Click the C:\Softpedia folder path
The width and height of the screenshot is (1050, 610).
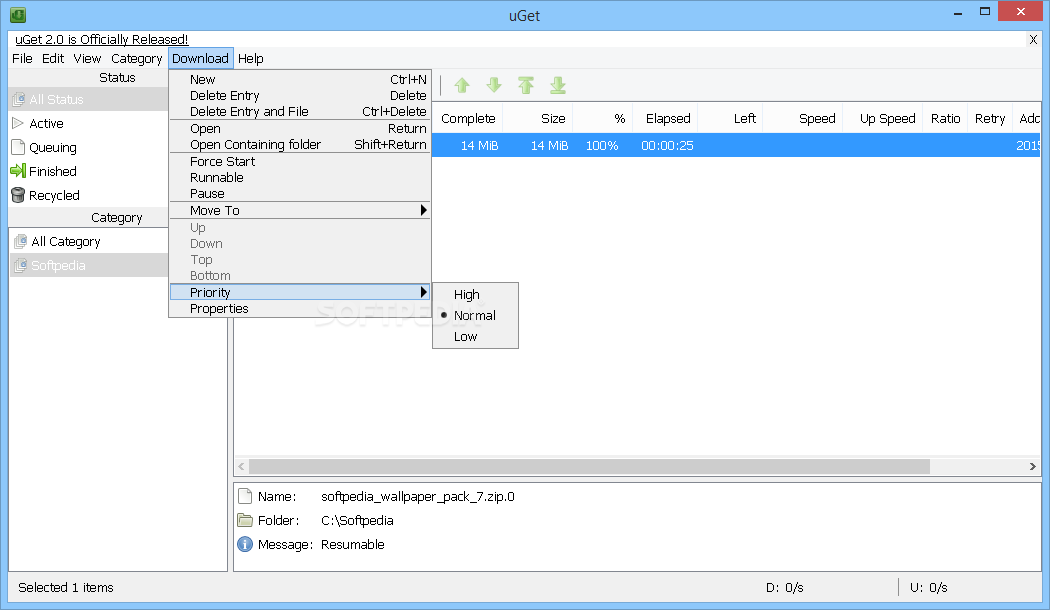click(357, 520)
